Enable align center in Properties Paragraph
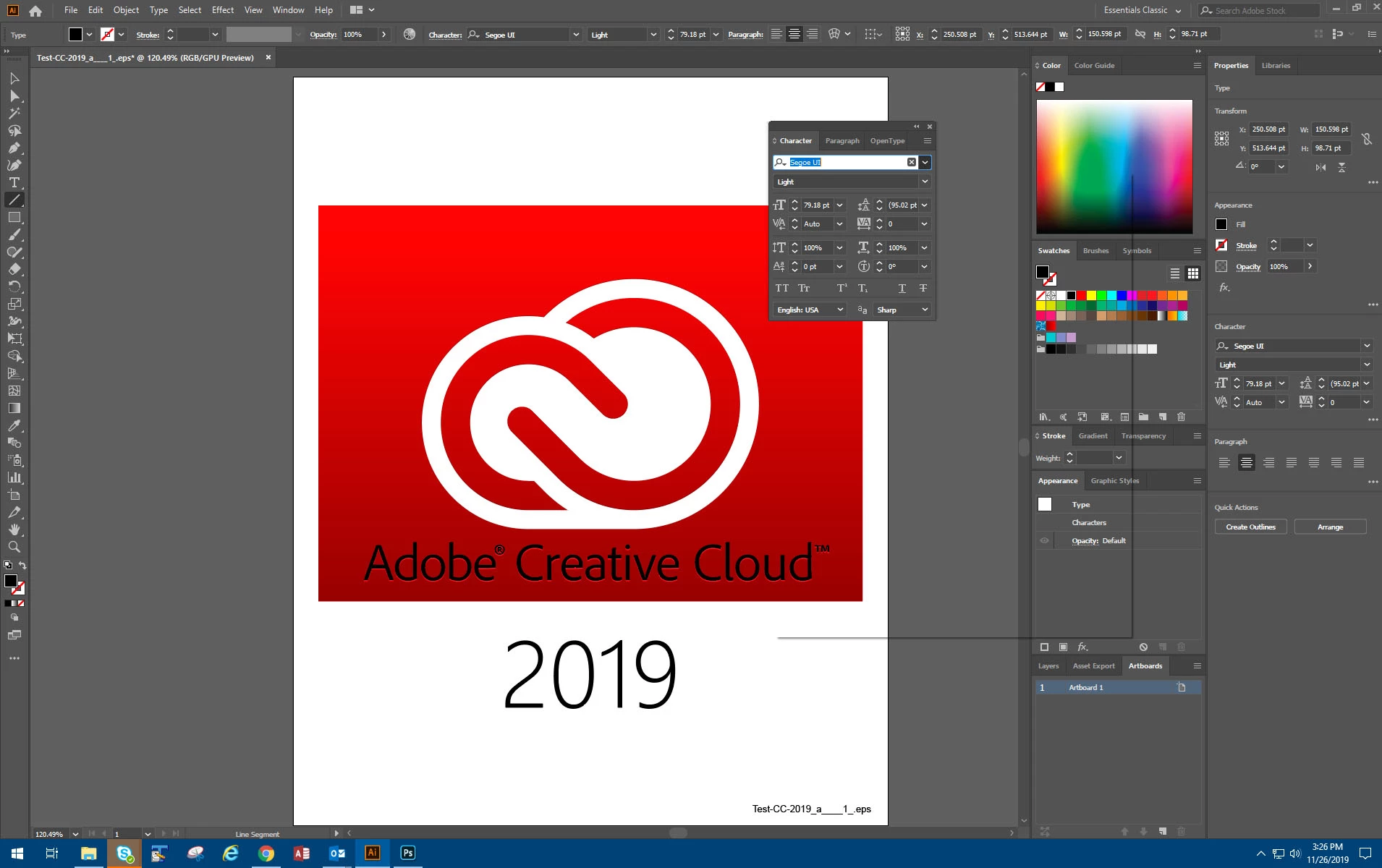The height and width of the screenshot is (868, 1382). [1246, 463]
